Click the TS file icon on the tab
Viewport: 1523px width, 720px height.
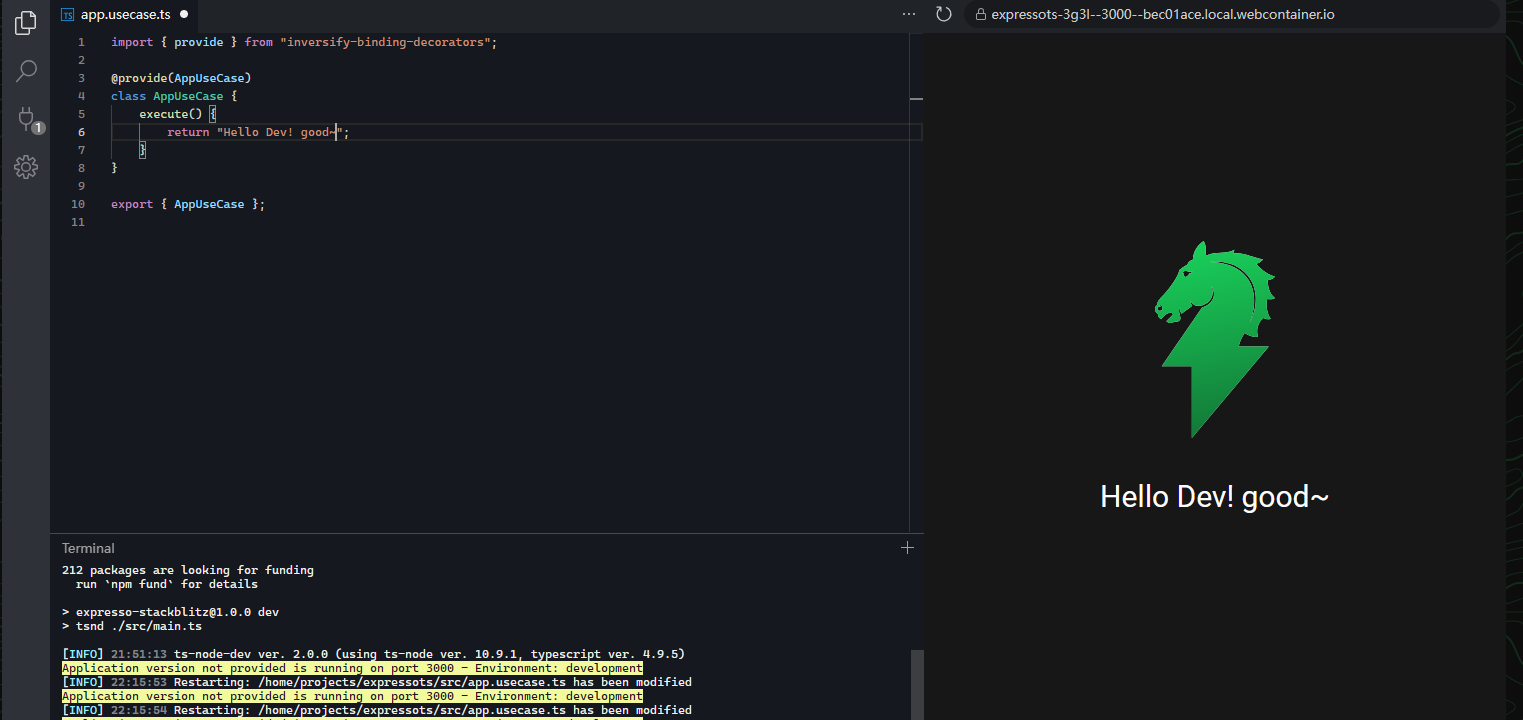(x=68, y=15)
